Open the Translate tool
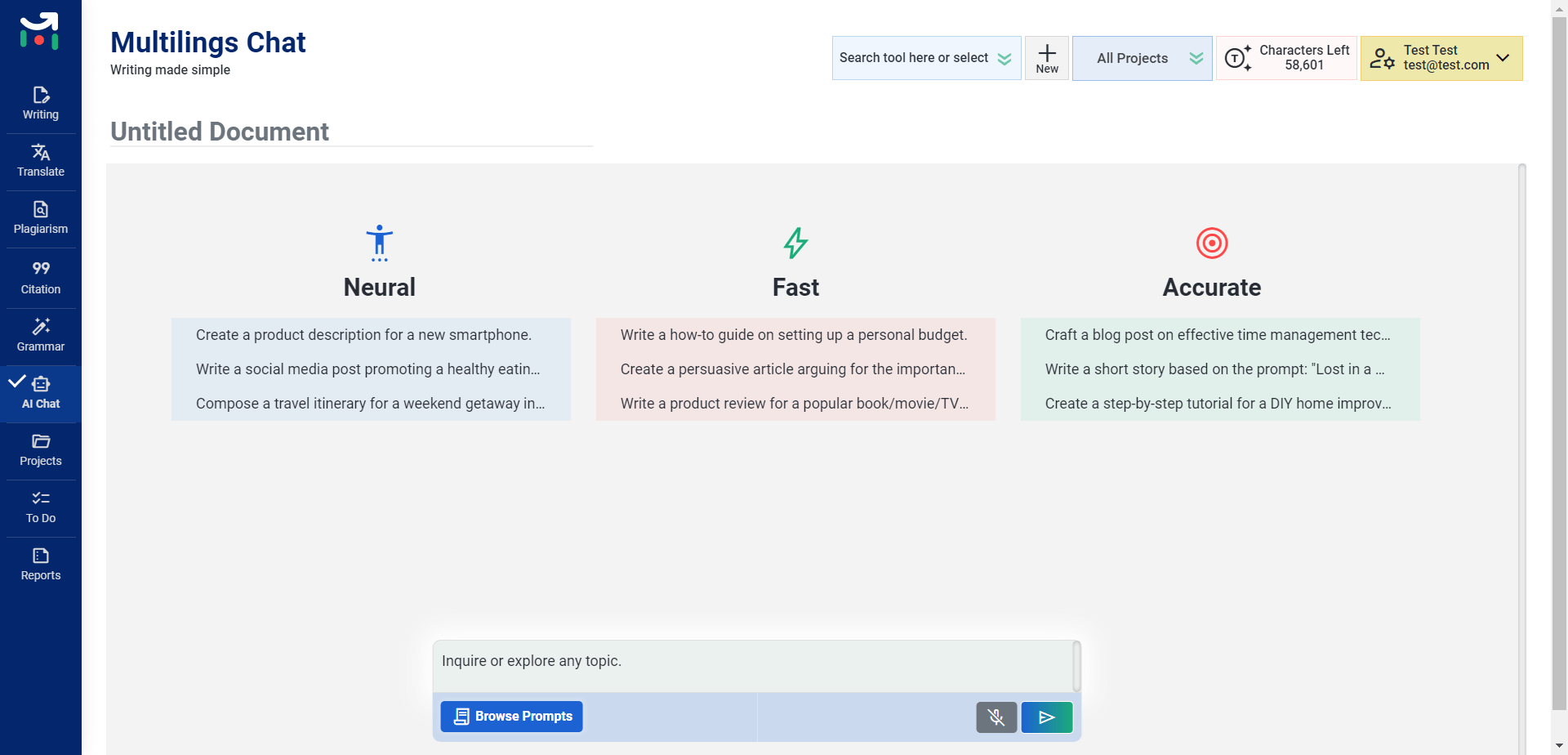This screenshot has width=1568, height=755. 40,161
